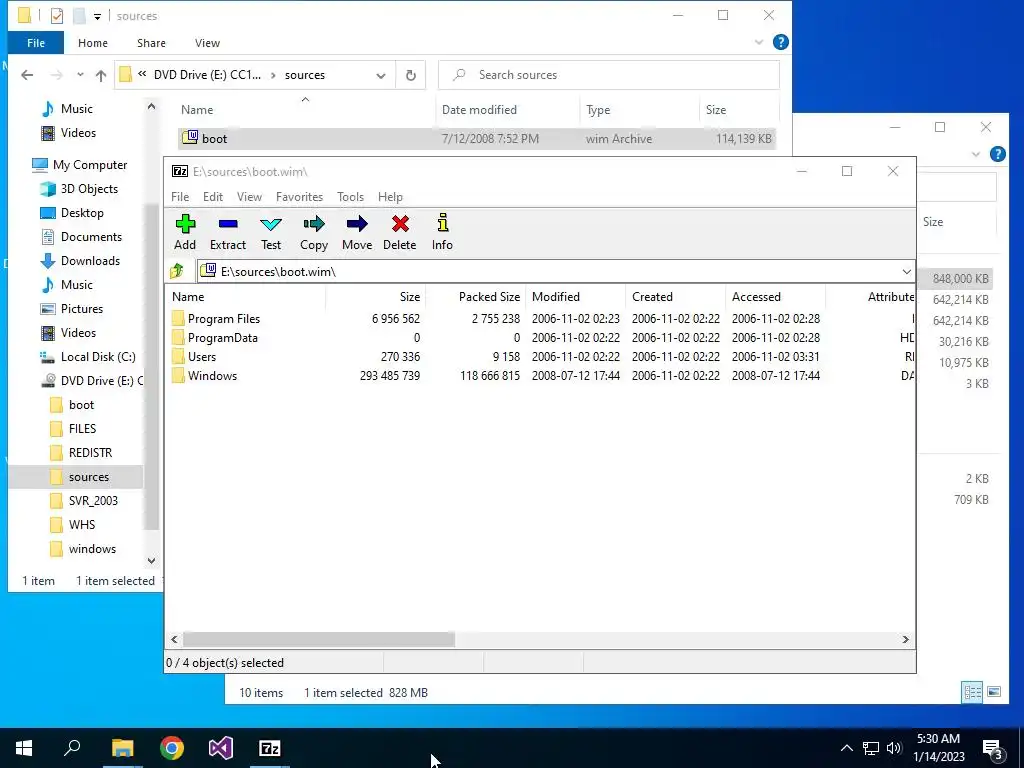Open Explorer Help question mark icon
The width and height of the screenshot is (1024, 768).
(780, 42)
